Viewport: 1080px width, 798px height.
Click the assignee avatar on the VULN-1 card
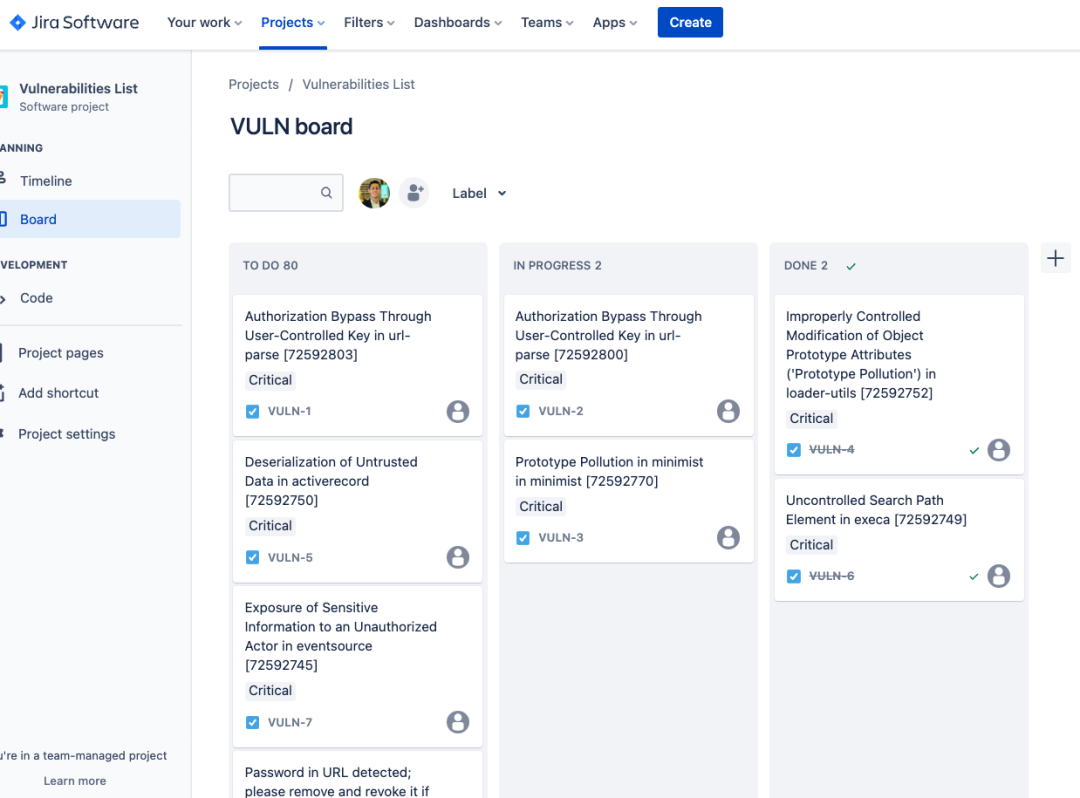click(x=458, y=411)
